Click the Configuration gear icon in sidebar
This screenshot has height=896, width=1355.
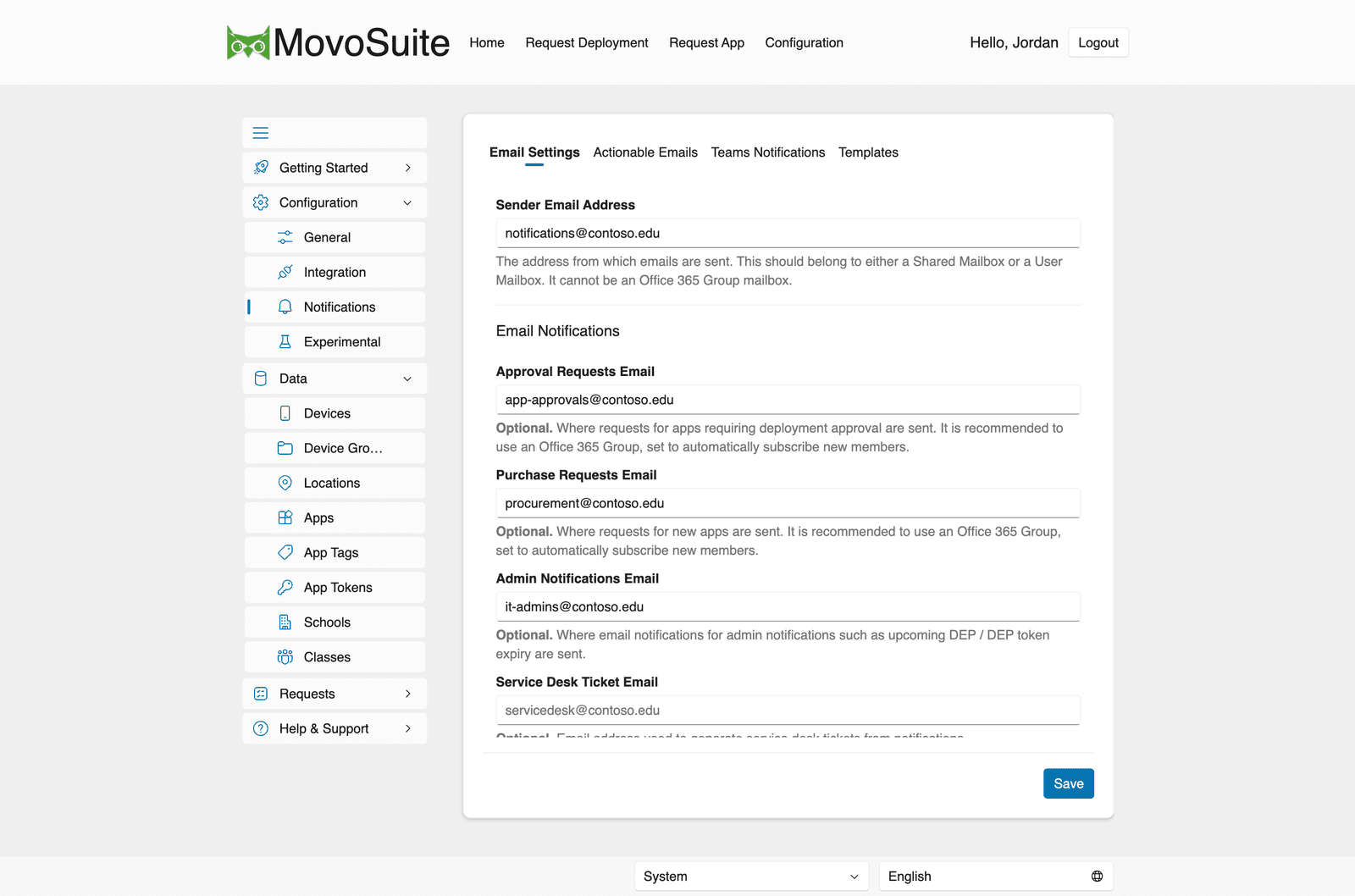click(x=261, y=202)
